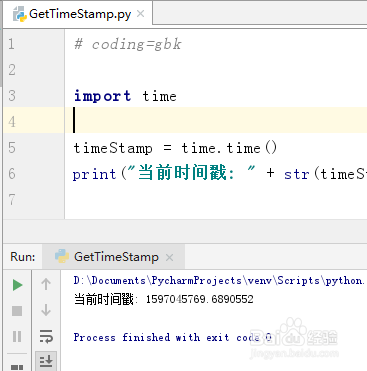Click the 'Run:' panel label
The height and width of the screenshot is (371, 367).
tap(23, 257)
